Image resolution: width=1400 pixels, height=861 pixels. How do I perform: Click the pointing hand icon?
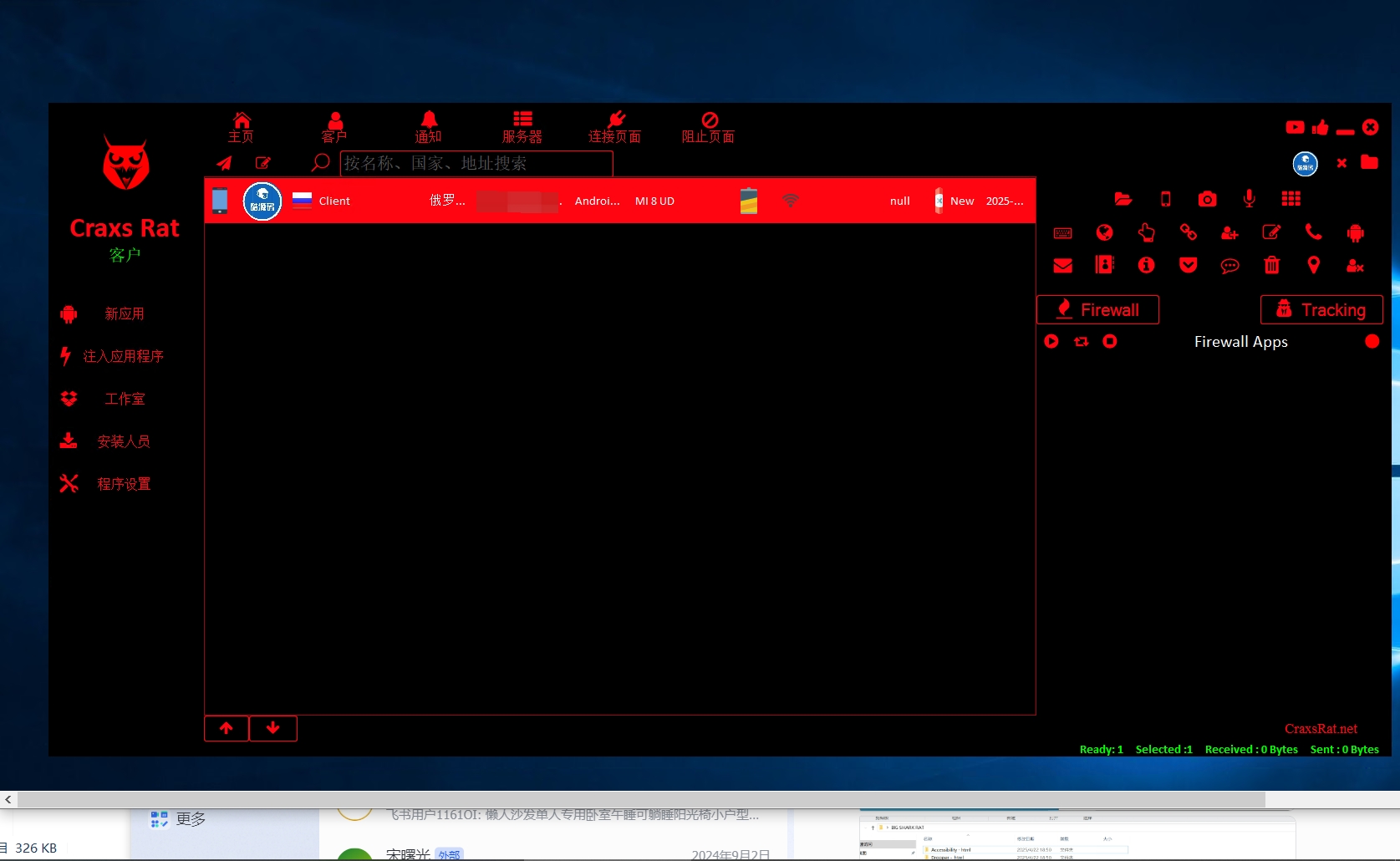[1147, 232]
